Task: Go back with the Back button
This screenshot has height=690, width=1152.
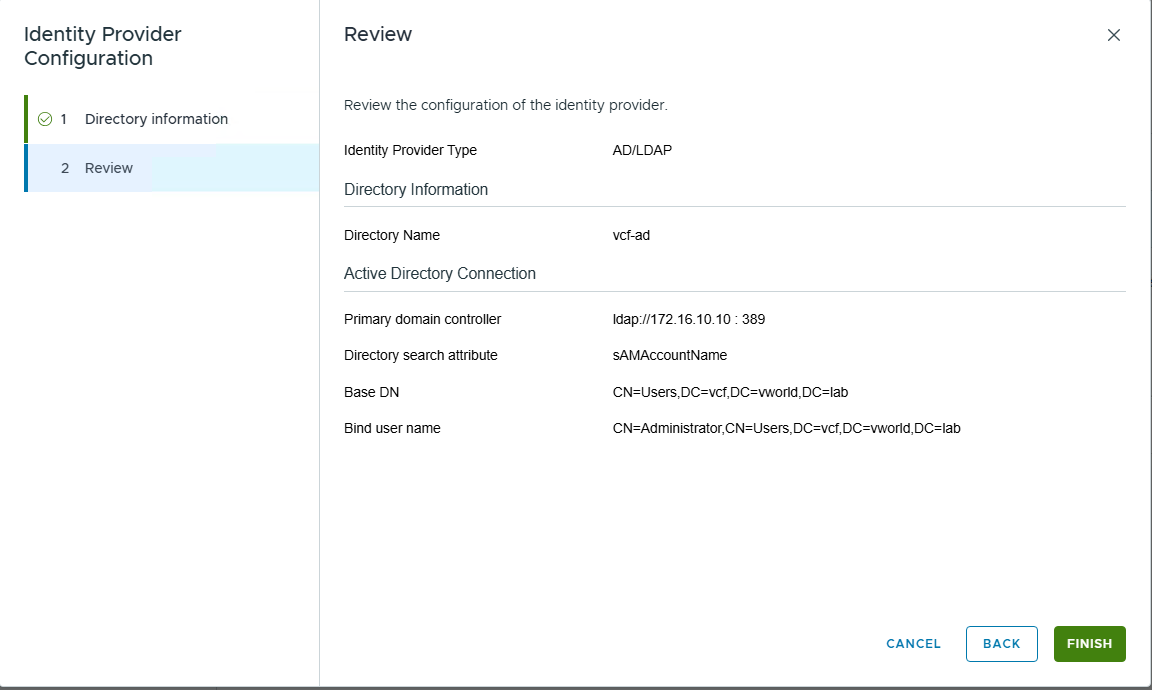Action: (1001, 644)
